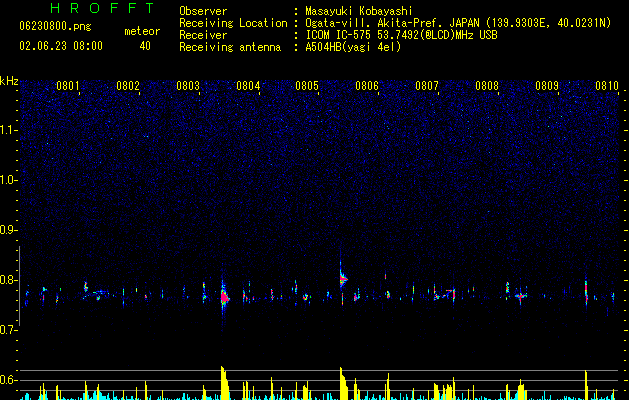Click the observer name Masayuki Kobayashi
Screen dimensions: 629x400
tap(358, 11)
